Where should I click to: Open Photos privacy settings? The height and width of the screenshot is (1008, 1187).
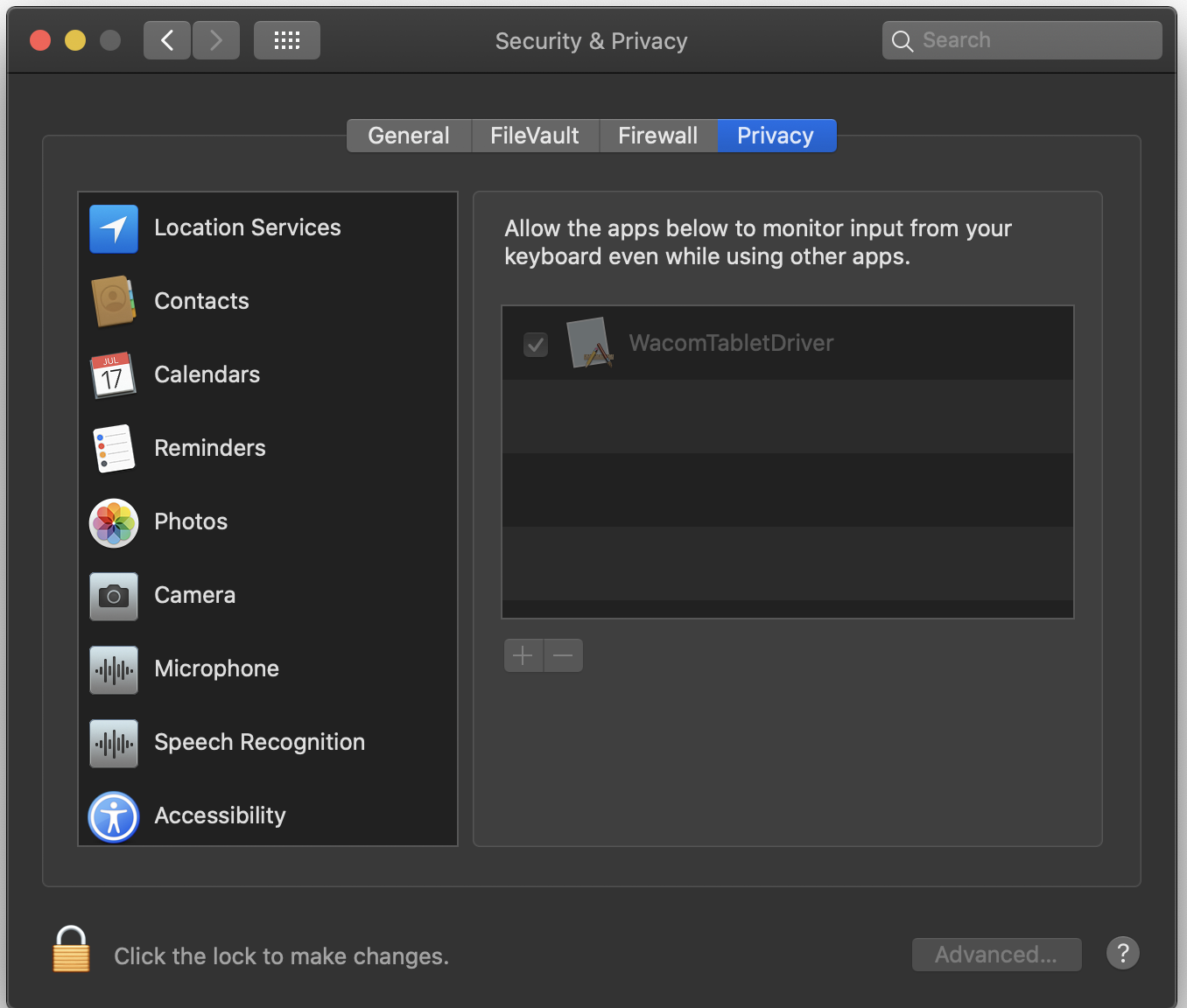[x=190, y=521]
